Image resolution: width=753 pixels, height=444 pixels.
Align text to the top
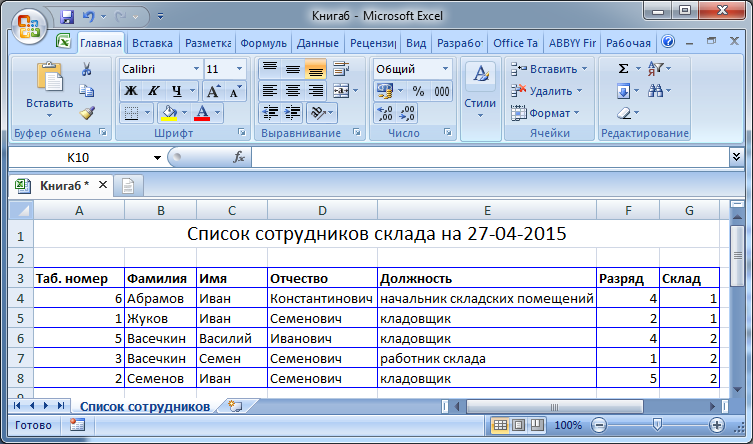[x=270, y=69]
